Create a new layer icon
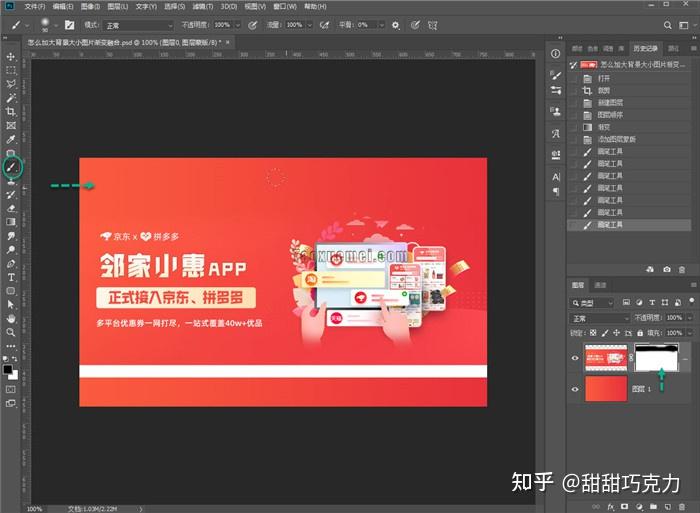The height and width of the screenshot is (513, 700). click(x=668, y=507)
